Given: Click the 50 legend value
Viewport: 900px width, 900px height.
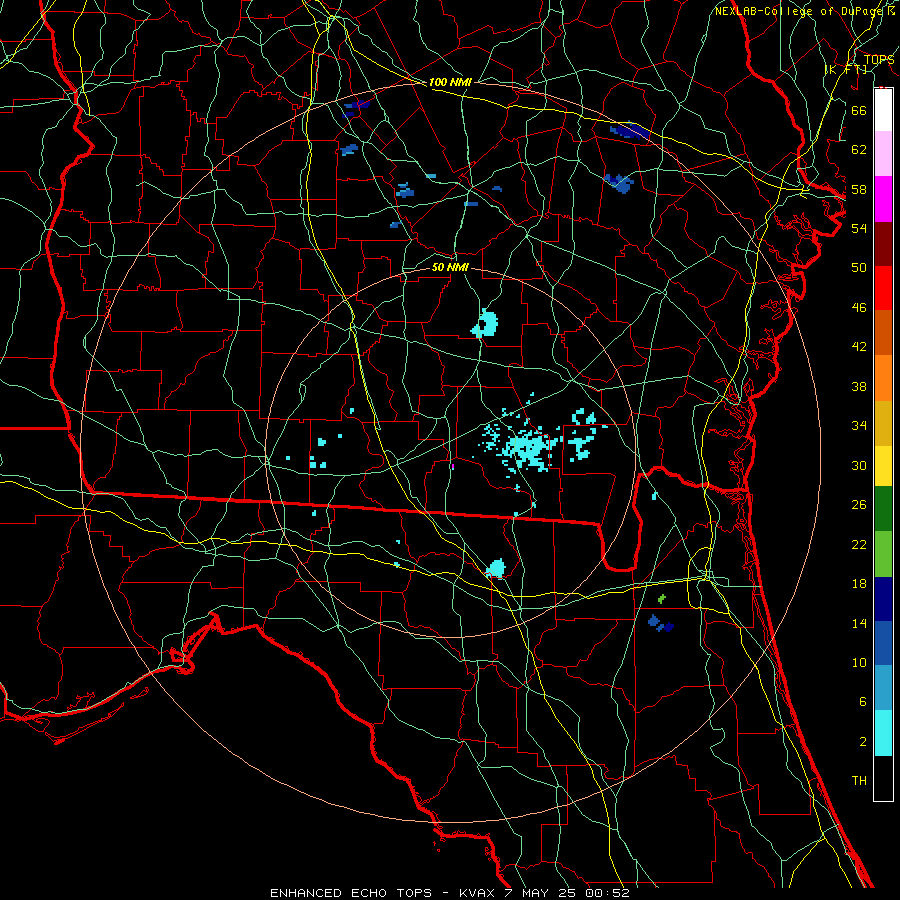Looking at the screenshot, I should click(x=859, y=268).
